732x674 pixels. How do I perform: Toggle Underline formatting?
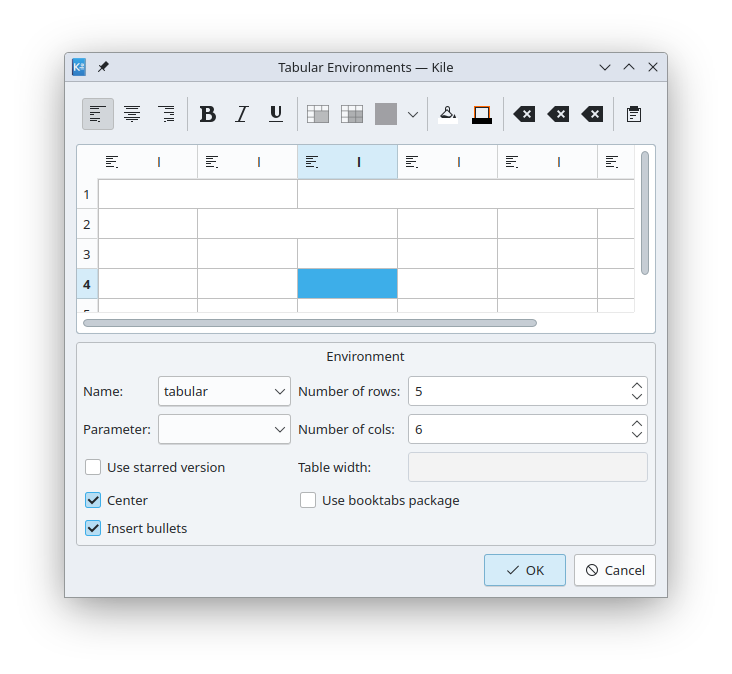(276, 114)
